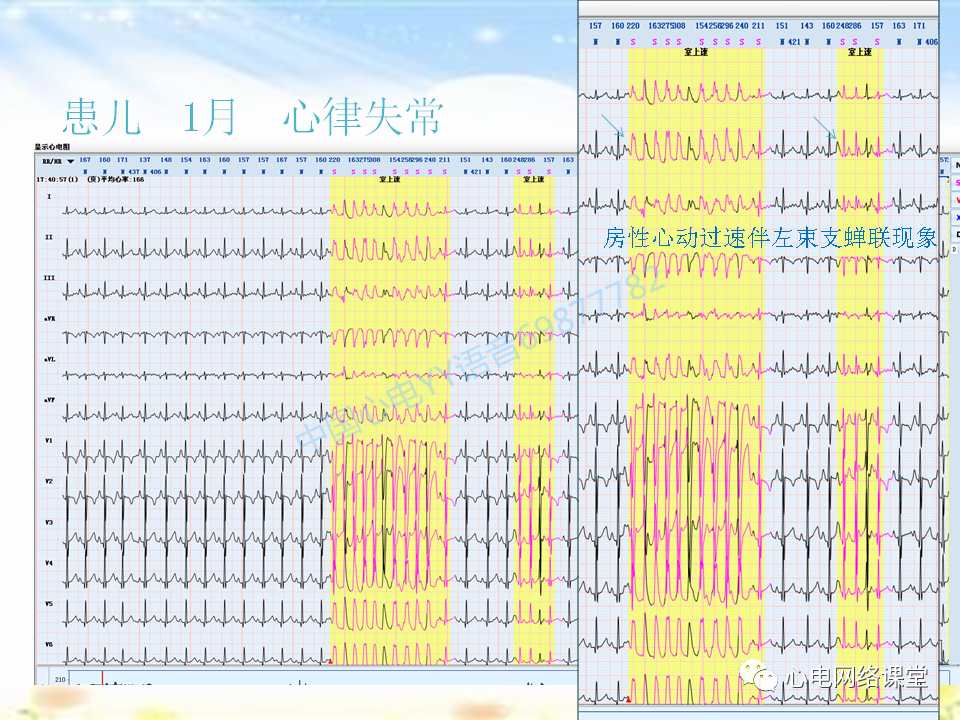Select the first 室上速 label in main strip
This screenshot has height=720, width=960.
click(x=389, y=179)
